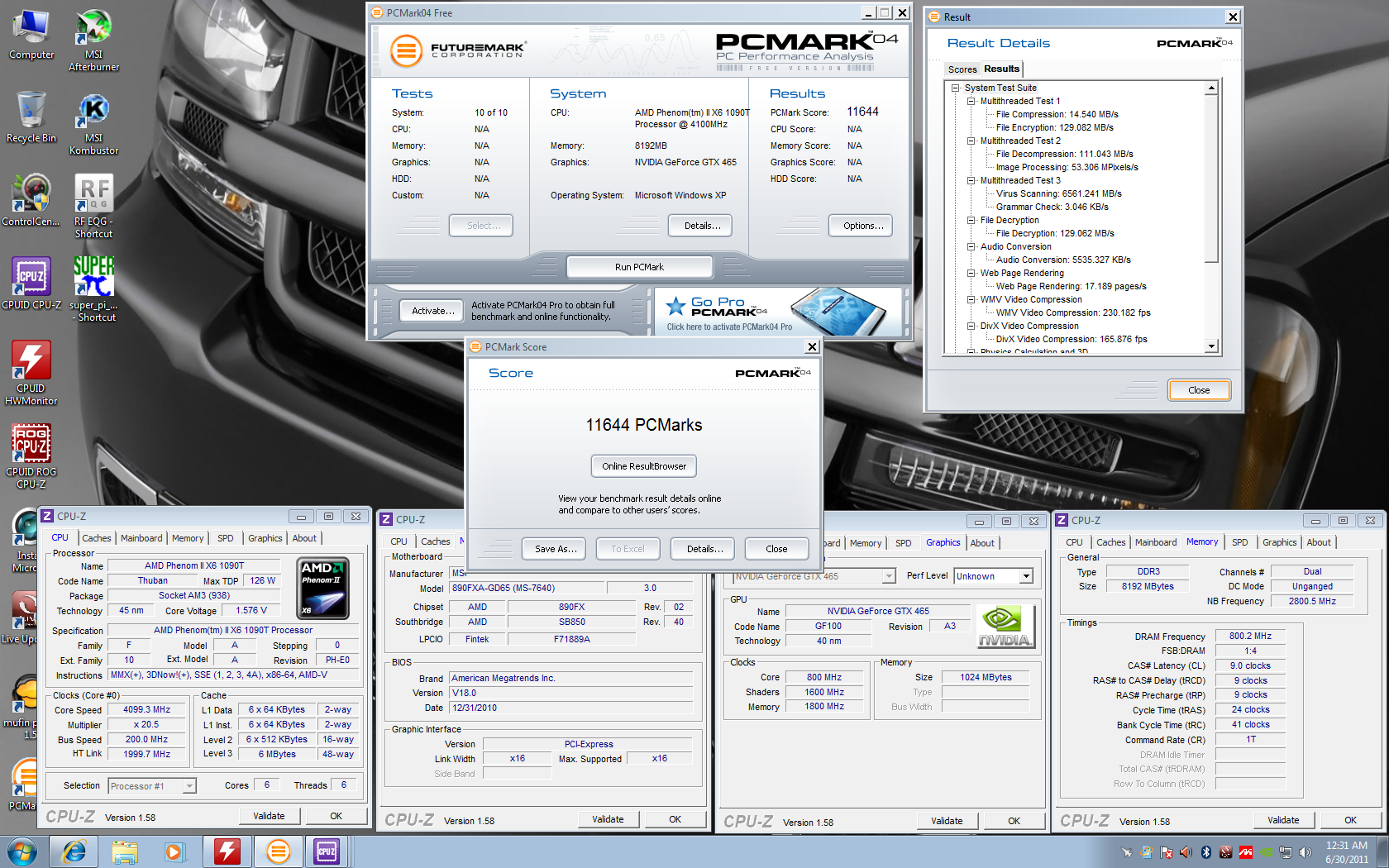
Task: Open the Recycle Bin desktop icon
Action: pos(31,118)
